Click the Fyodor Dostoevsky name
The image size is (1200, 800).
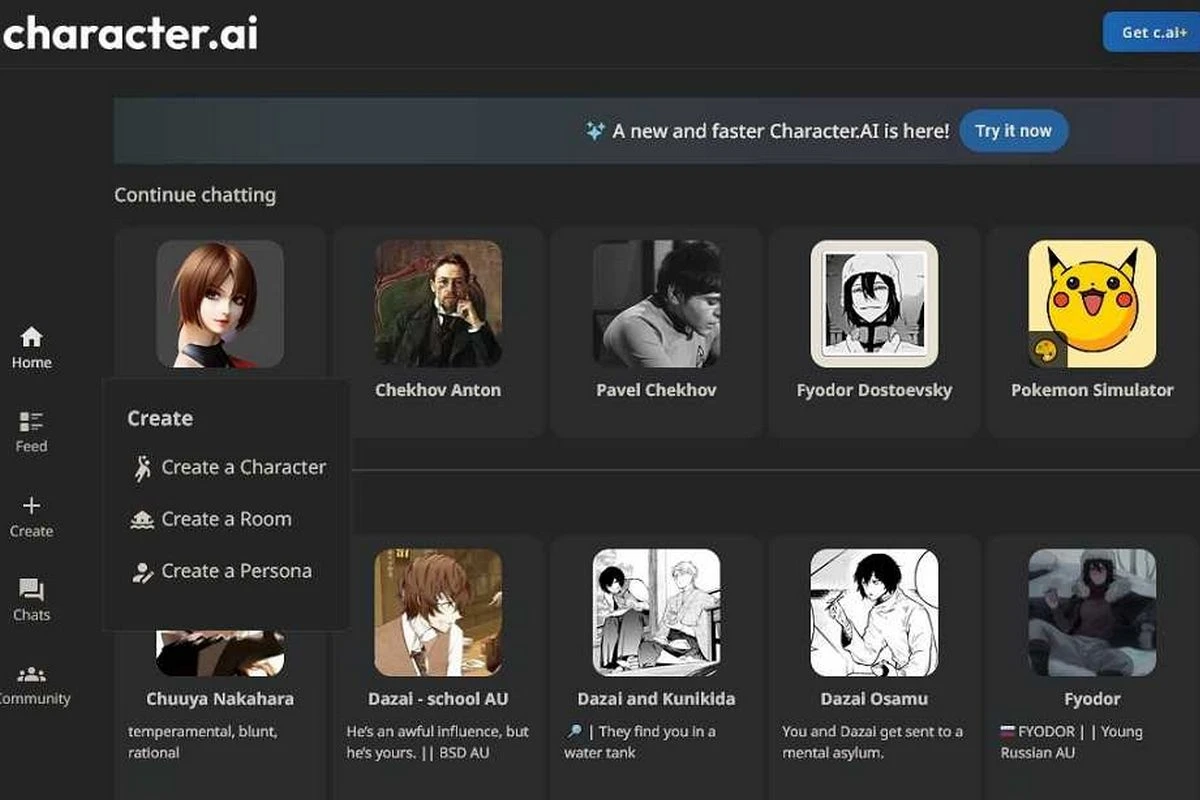[x=874, y=390]
